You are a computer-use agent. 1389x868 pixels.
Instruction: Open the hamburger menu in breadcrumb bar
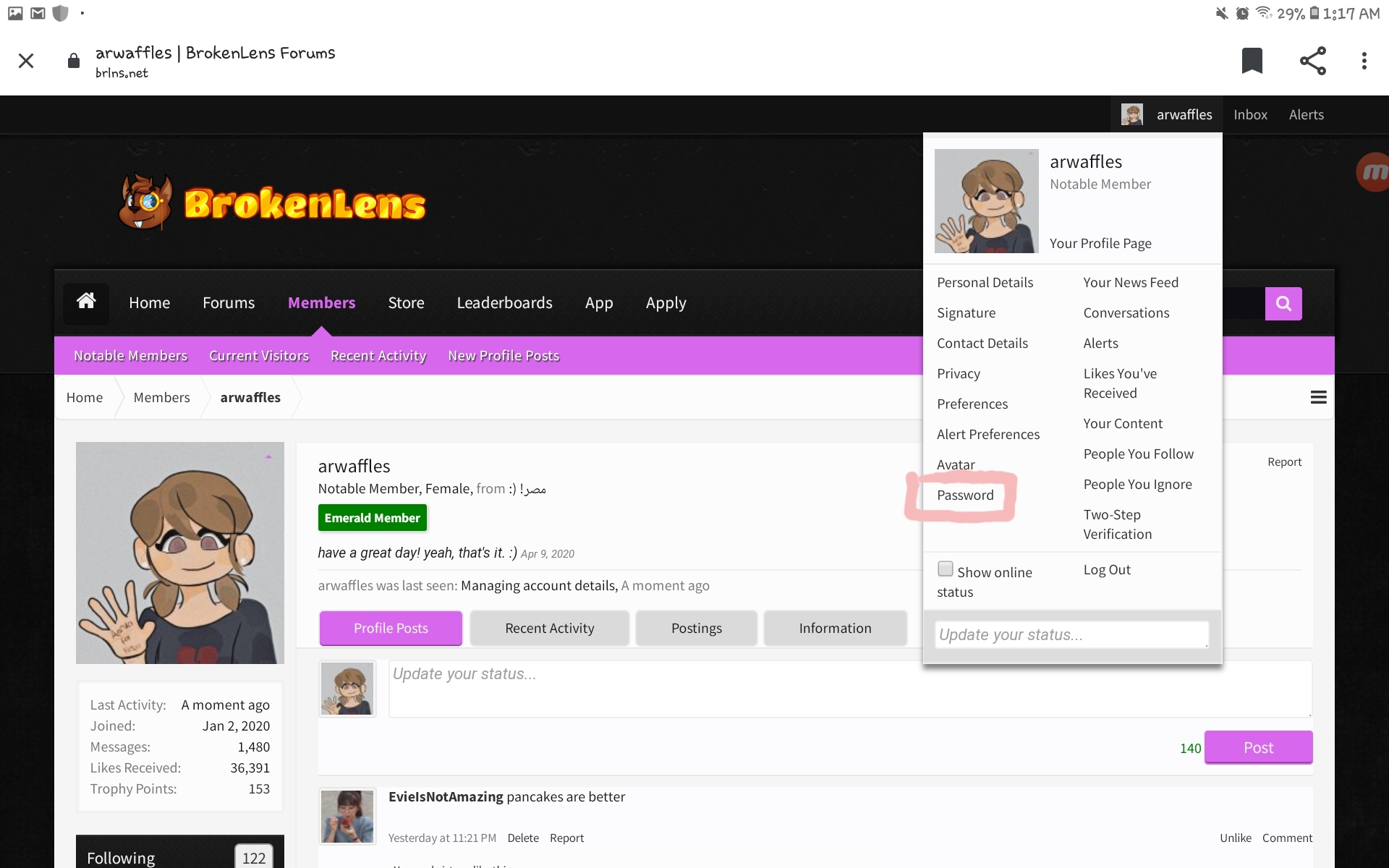click(x=1318, y=397)
